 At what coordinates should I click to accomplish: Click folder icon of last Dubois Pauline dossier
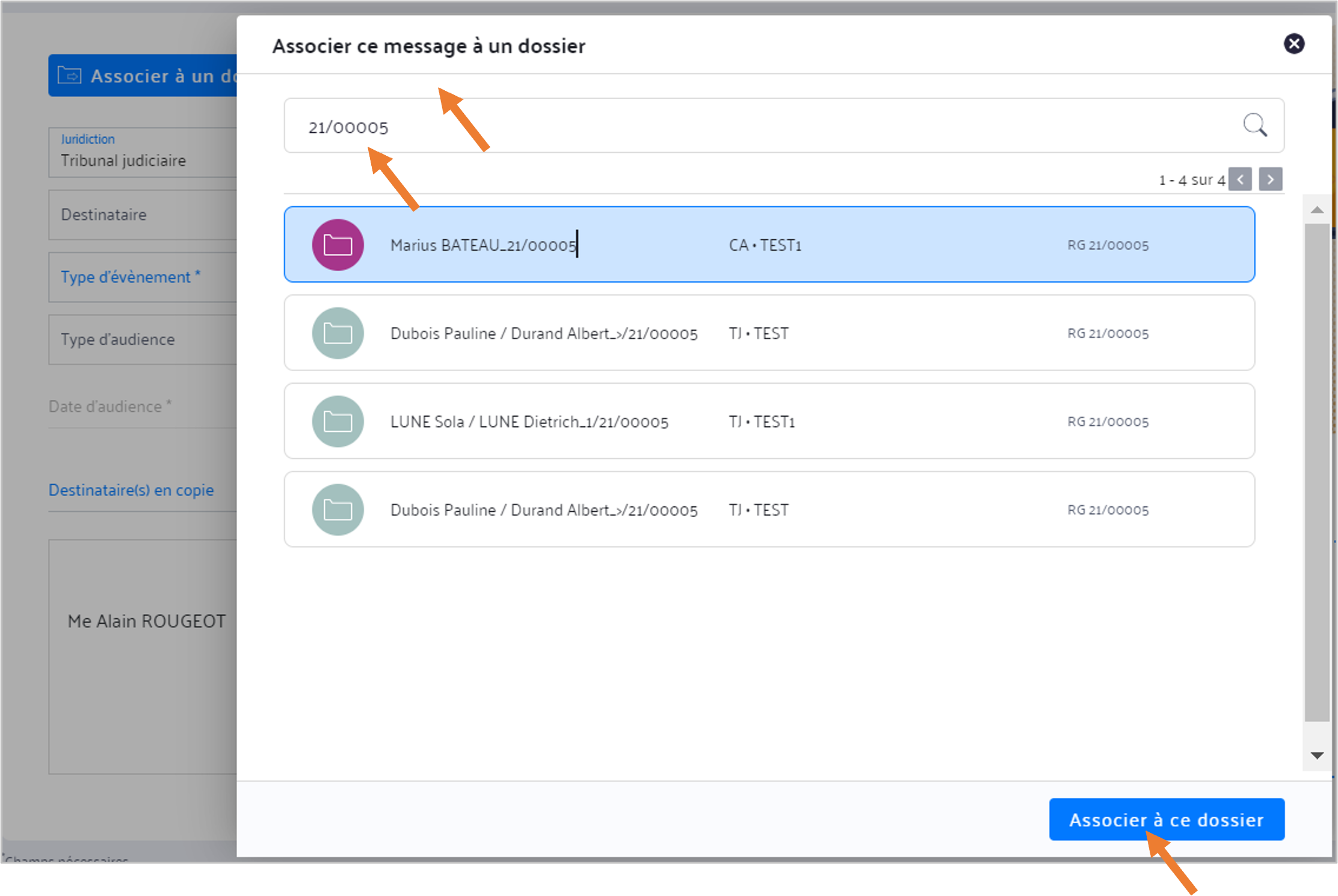click(x=338, y=510)
